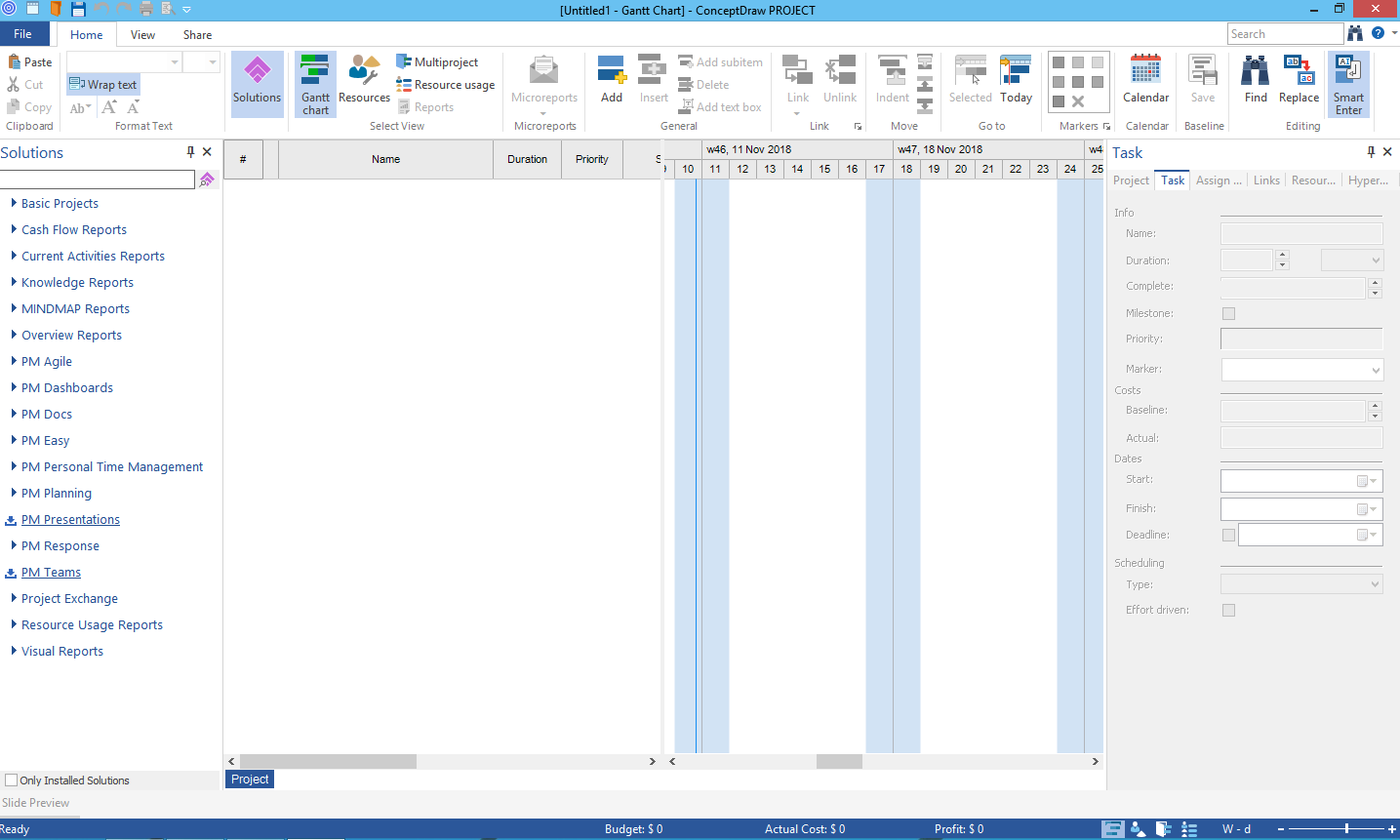Open Start date picker dropdown
The image size is (1400, 840).
[x=1374, y=481]
